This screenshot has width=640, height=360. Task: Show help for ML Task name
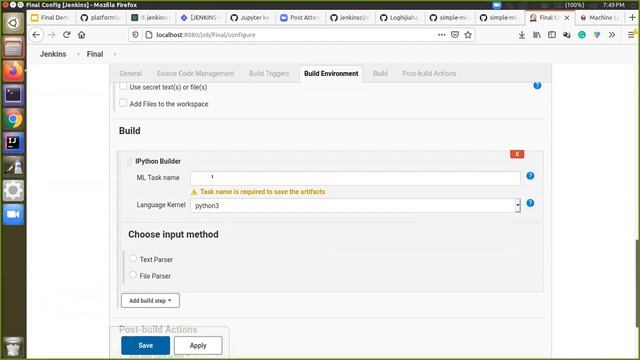tap(530, 176)
